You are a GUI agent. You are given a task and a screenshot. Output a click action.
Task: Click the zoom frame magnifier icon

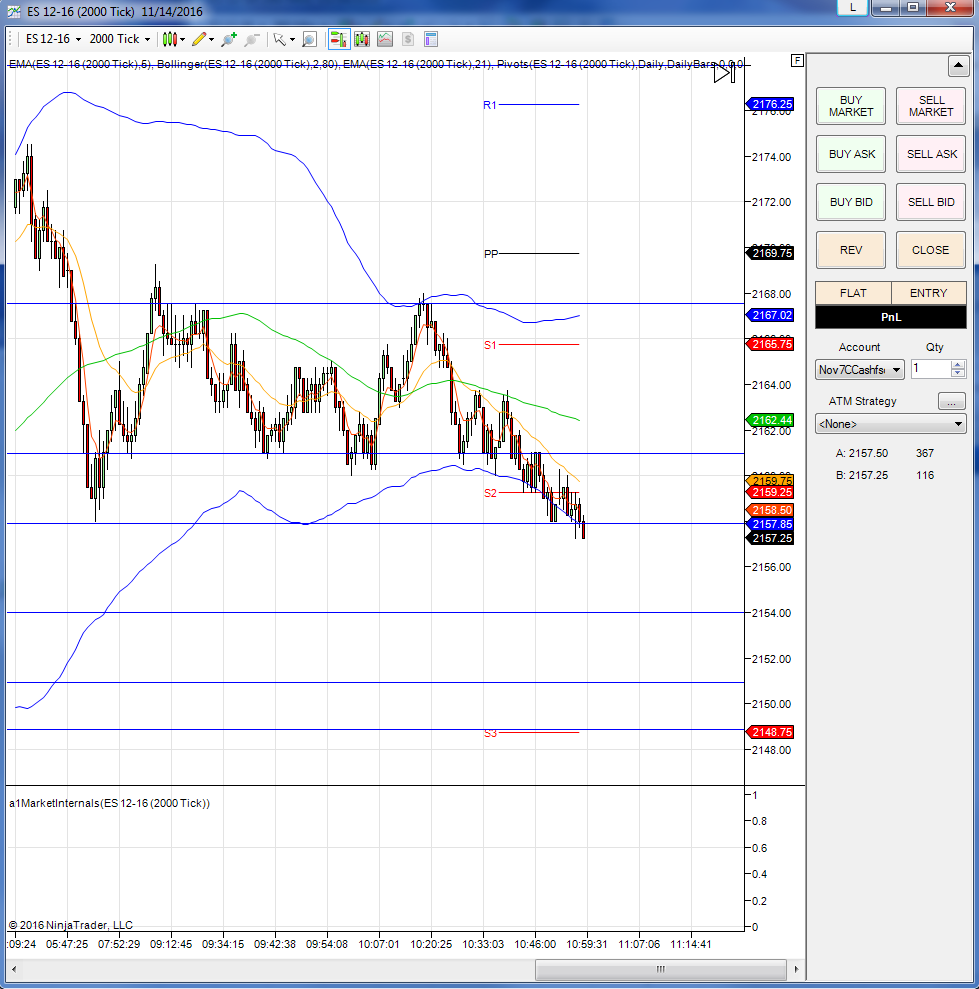click(309, 39)
